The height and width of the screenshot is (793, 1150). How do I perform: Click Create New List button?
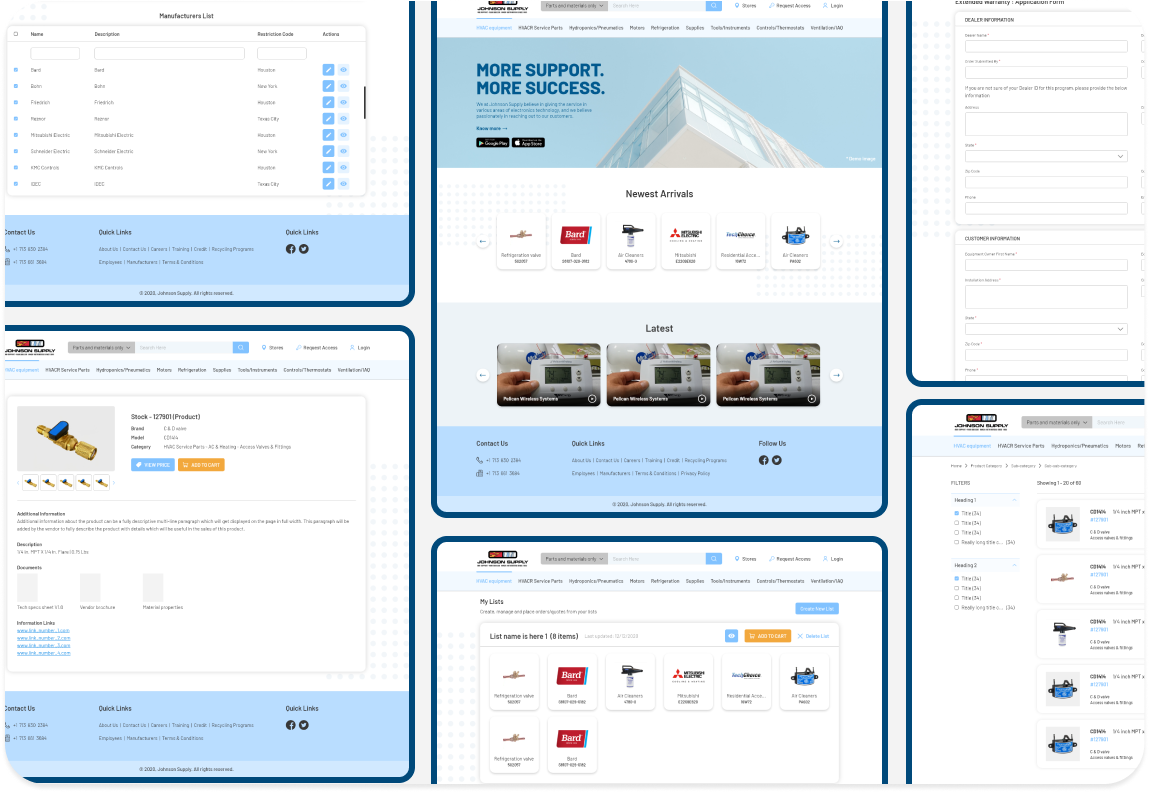(816, 609)
